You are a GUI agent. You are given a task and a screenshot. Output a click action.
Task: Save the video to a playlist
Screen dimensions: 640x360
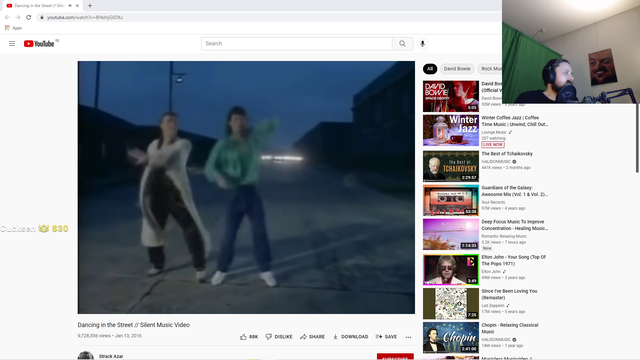point(386,337)
